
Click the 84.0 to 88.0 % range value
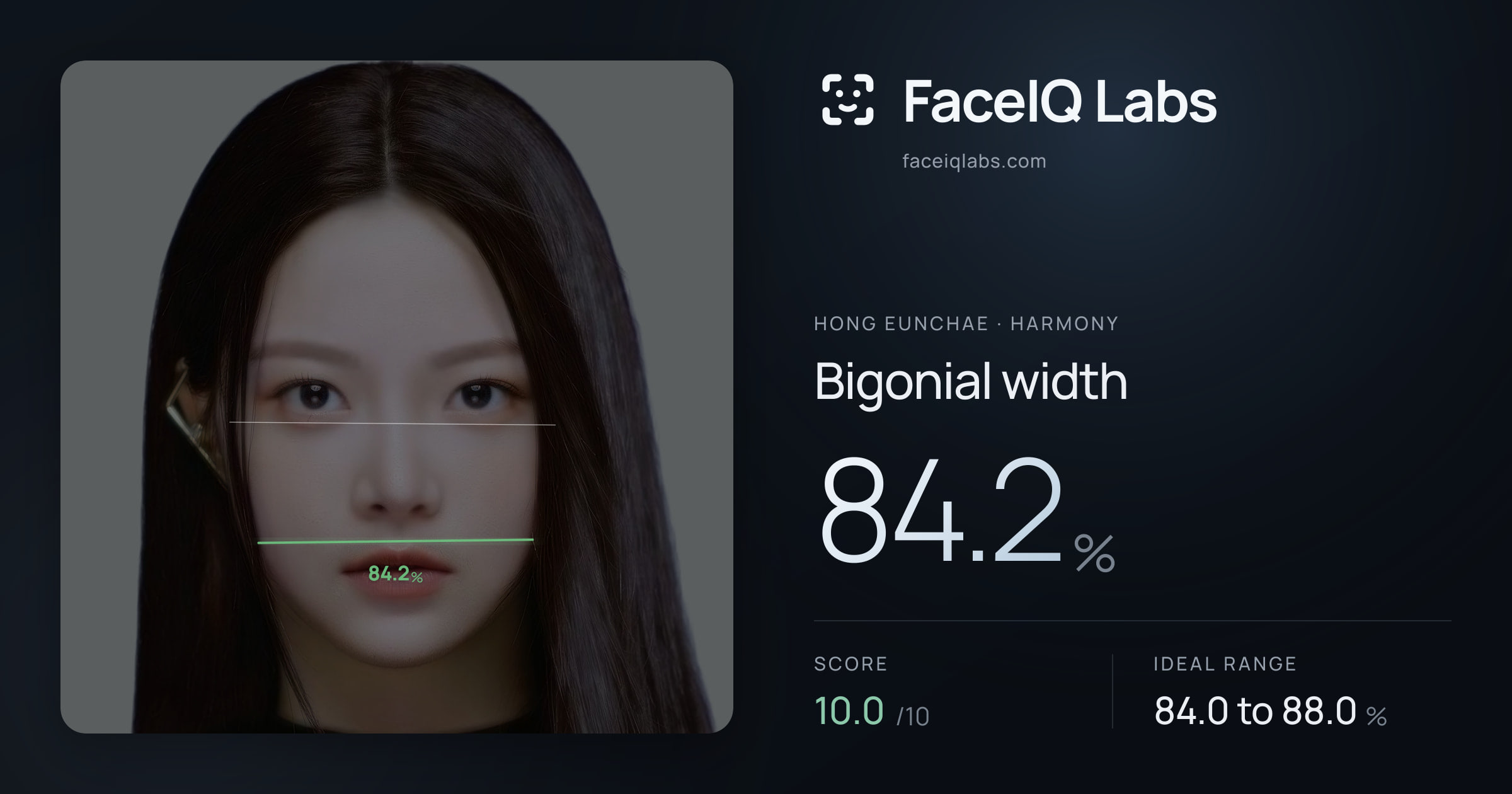(1270, 711)
